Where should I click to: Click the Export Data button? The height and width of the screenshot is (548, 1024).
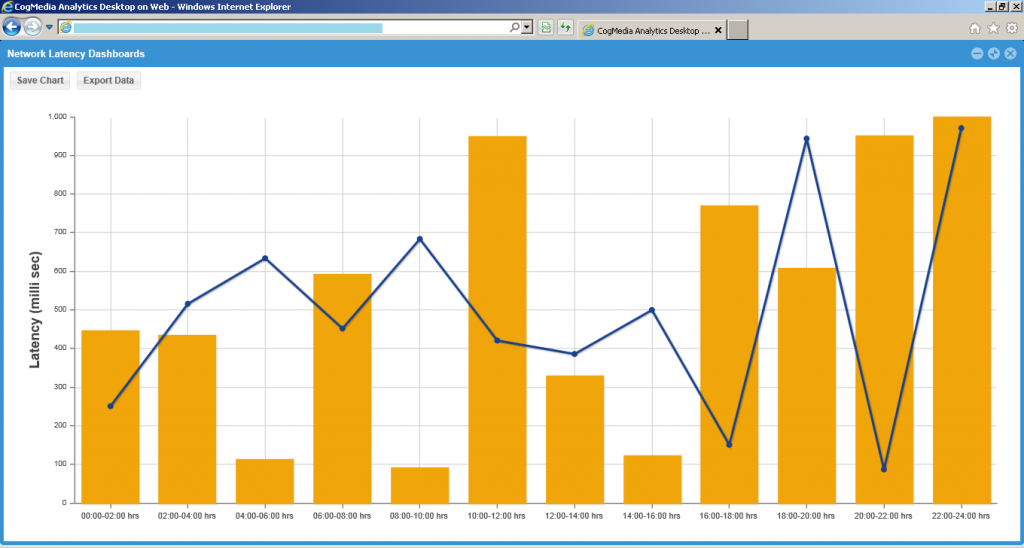coord(108,80)
